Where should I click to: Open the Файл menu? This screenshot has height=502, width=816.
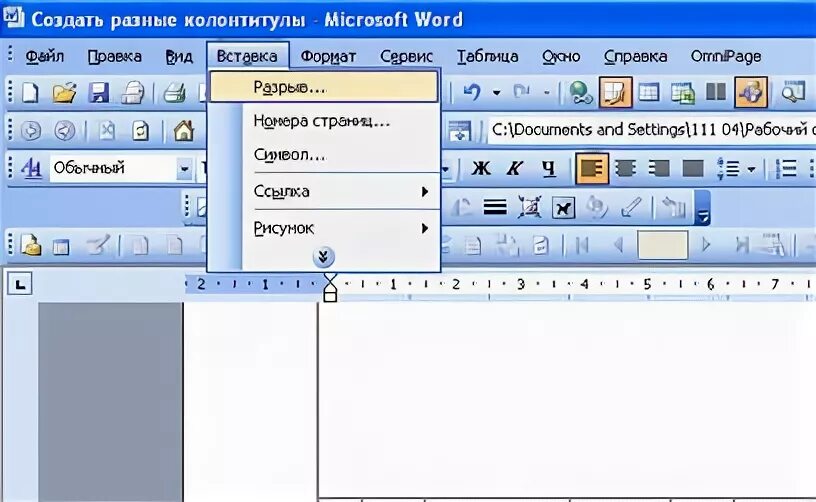click(45, 56)
